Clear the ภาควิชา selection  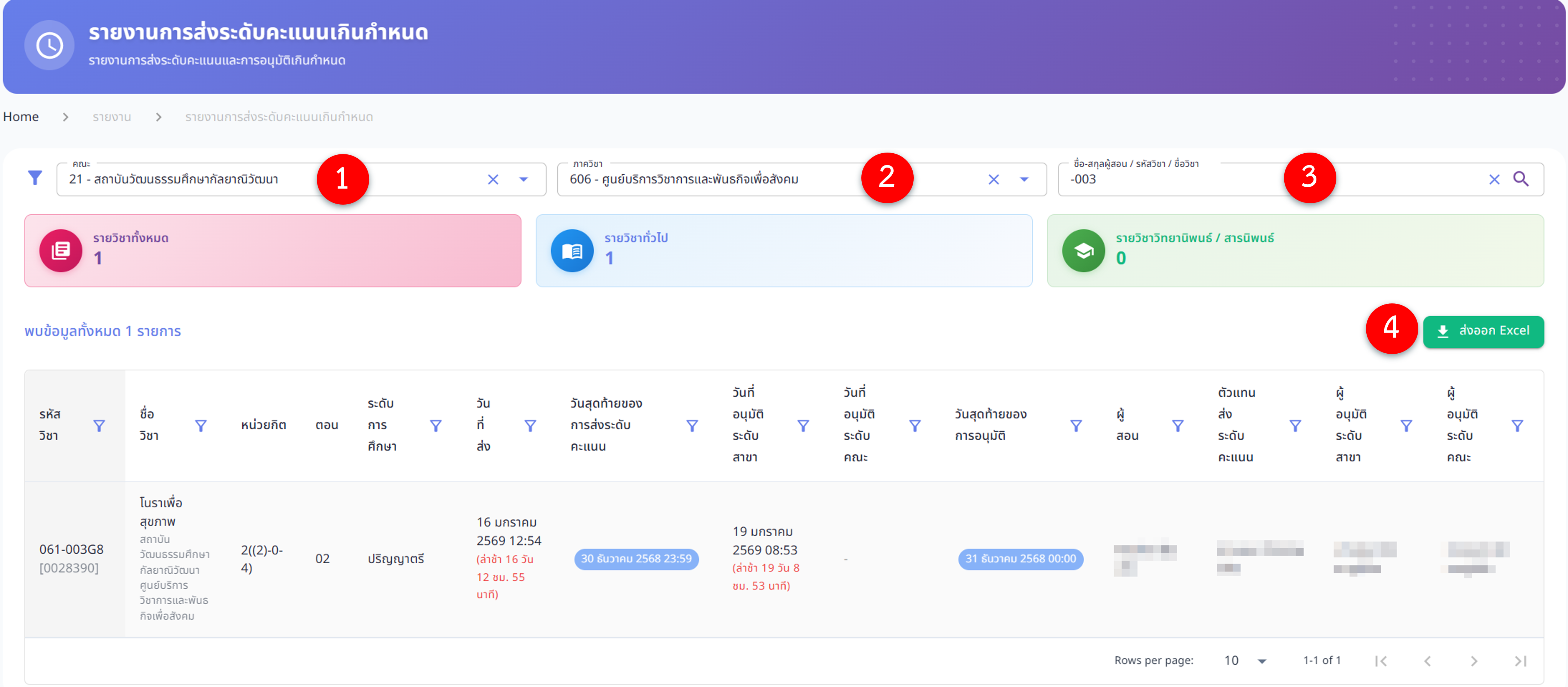[x=994, y=180]
